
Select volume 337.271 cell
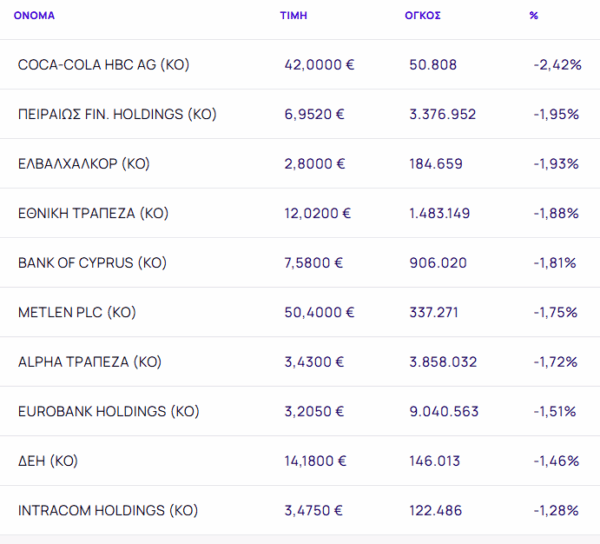click(434, 312)
